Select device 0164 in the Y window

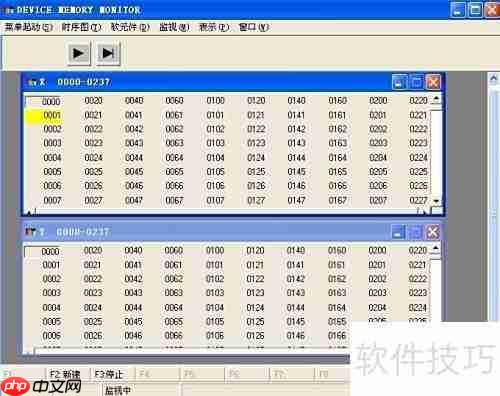337,307
